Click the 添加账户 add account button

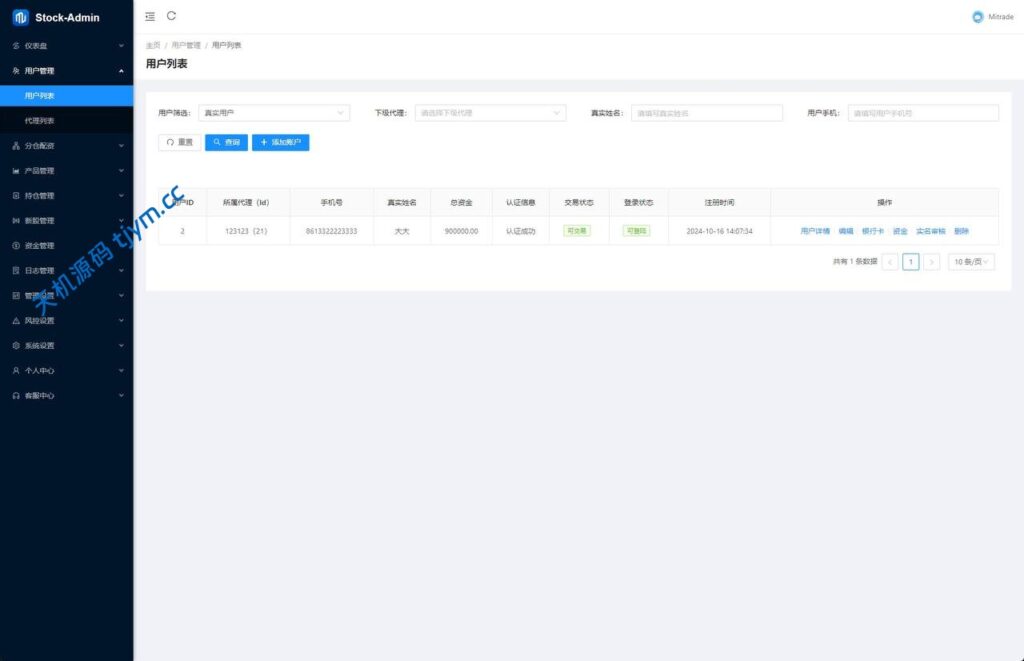coord(281,143)
